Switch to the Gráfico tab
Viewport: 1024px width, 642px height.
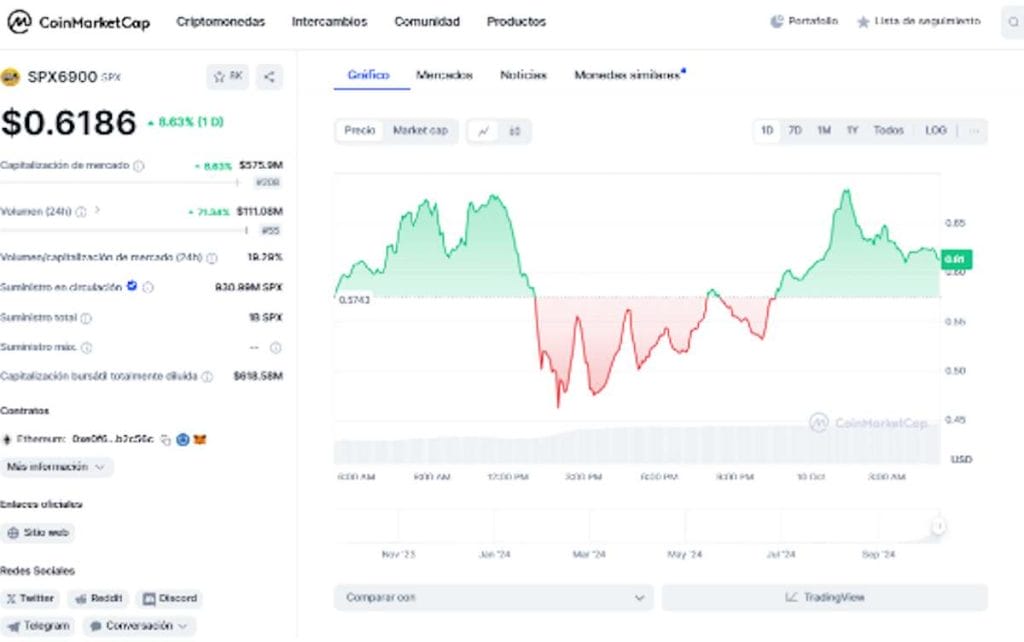click(x=368, y=75)
